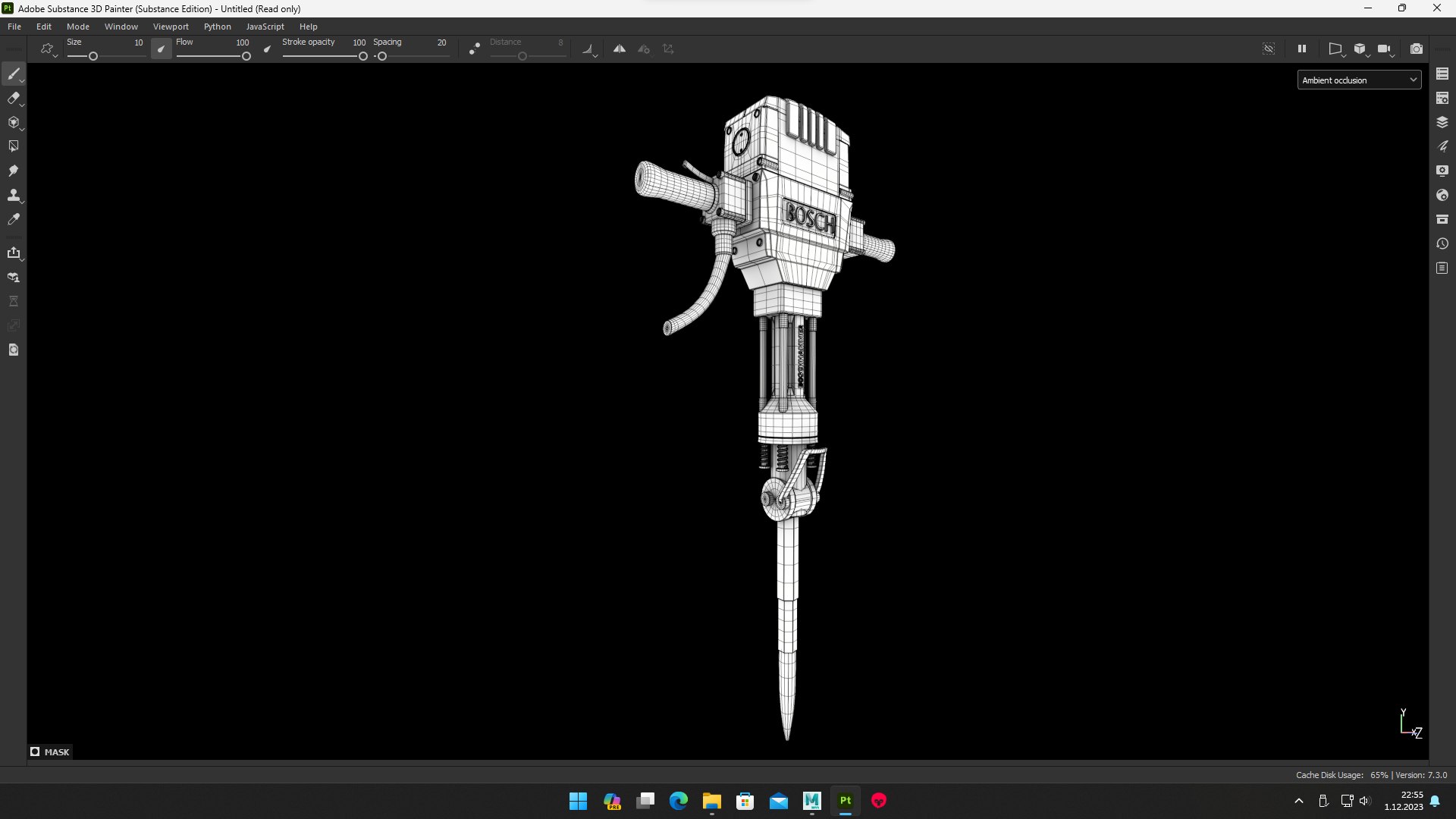Click the Stroke opacity slider handle

point(363,56)
